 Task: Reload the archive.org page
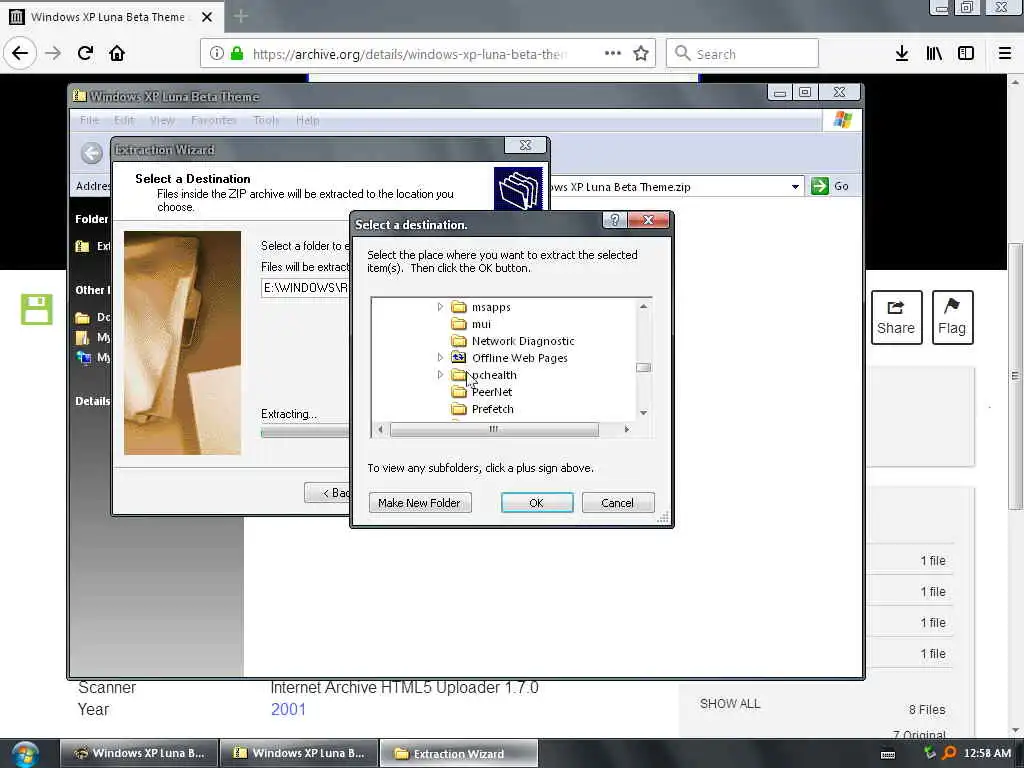(x=85, y=53)
